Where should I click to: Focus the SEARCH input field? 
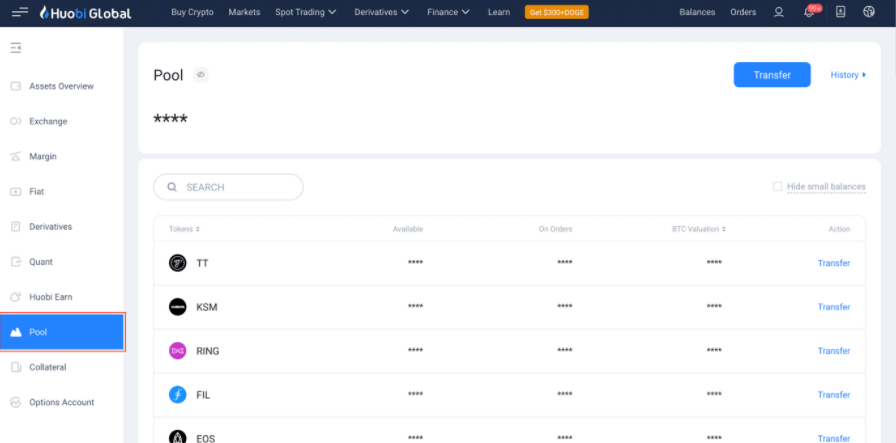point(228,187)
